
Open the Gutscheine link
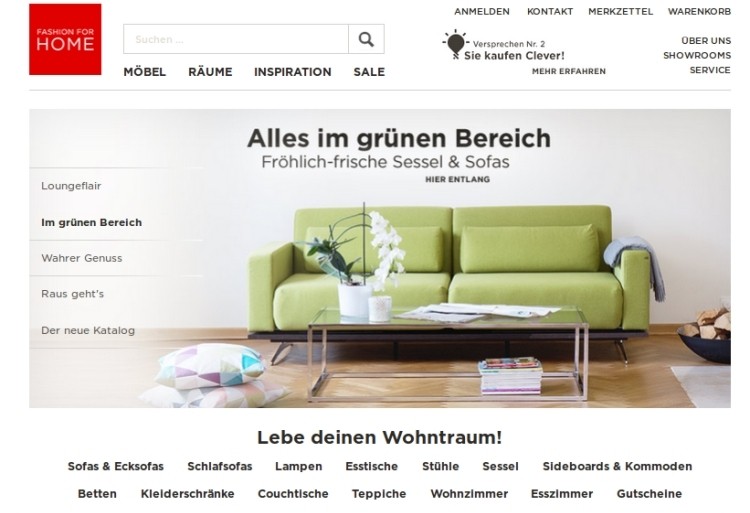[x=649, y=493]
